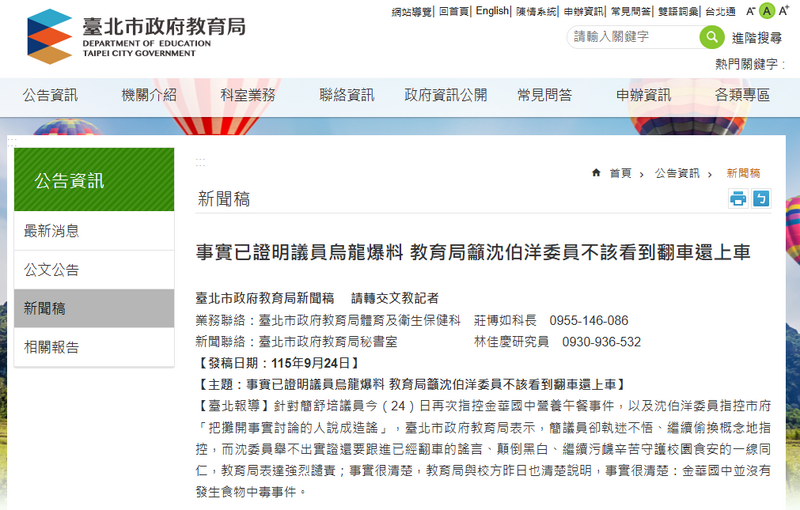Click the 發稿日期：115年9月24日 line
800x510 pixels.
[x=278, y=363]
